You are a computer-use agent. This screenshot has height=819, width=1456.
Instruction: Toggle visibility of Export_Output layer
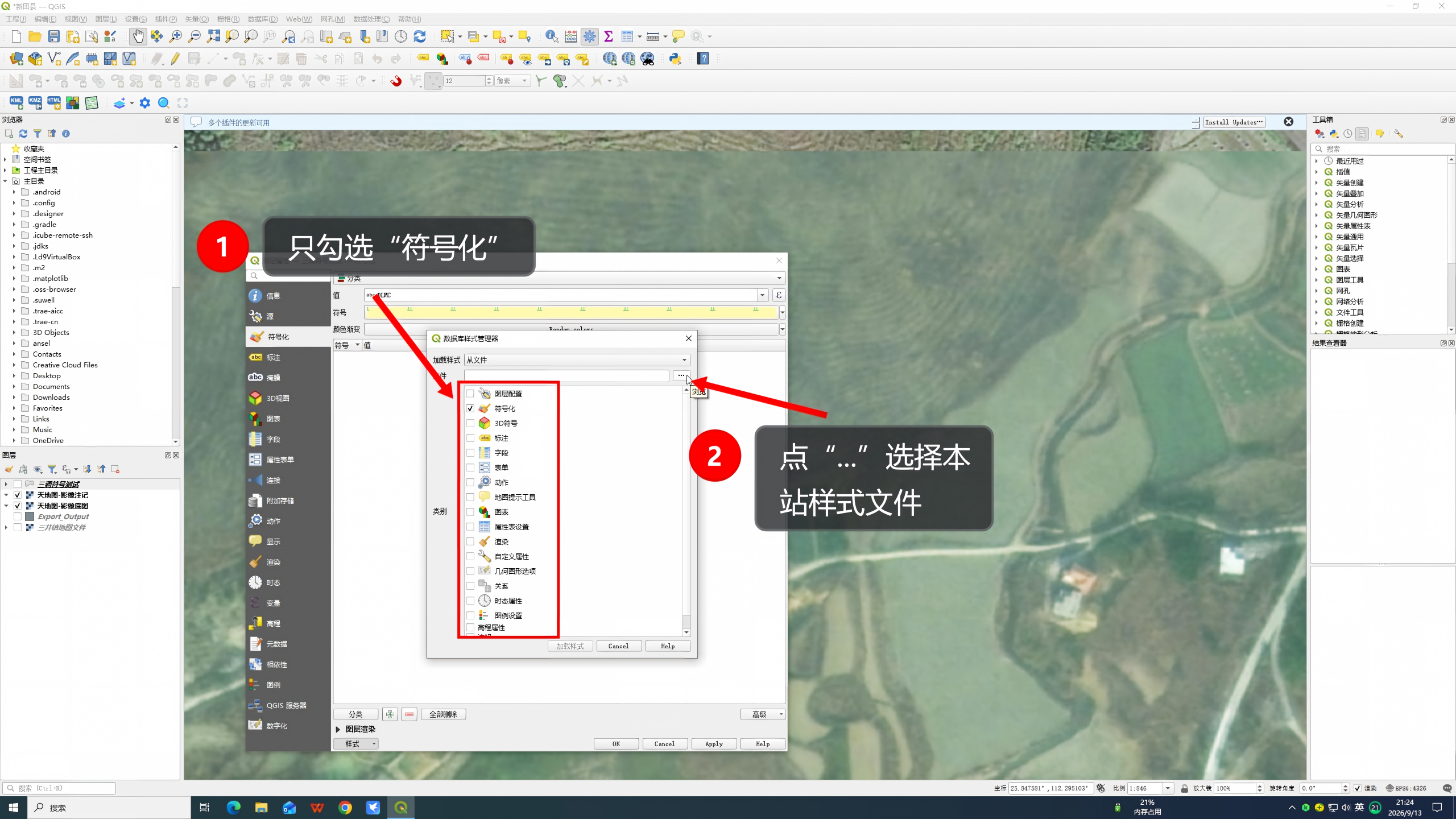pyautogui.click(x=18, y=516)
